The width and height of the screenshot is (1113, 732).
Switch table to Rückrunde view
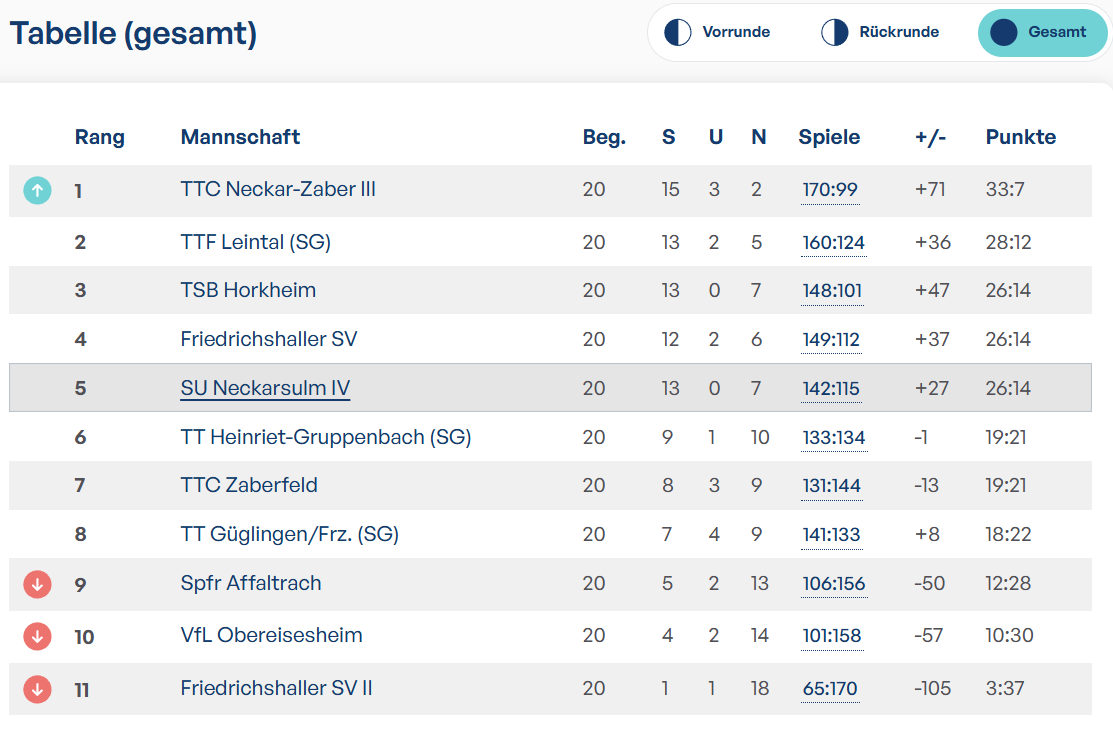(880, 32)
